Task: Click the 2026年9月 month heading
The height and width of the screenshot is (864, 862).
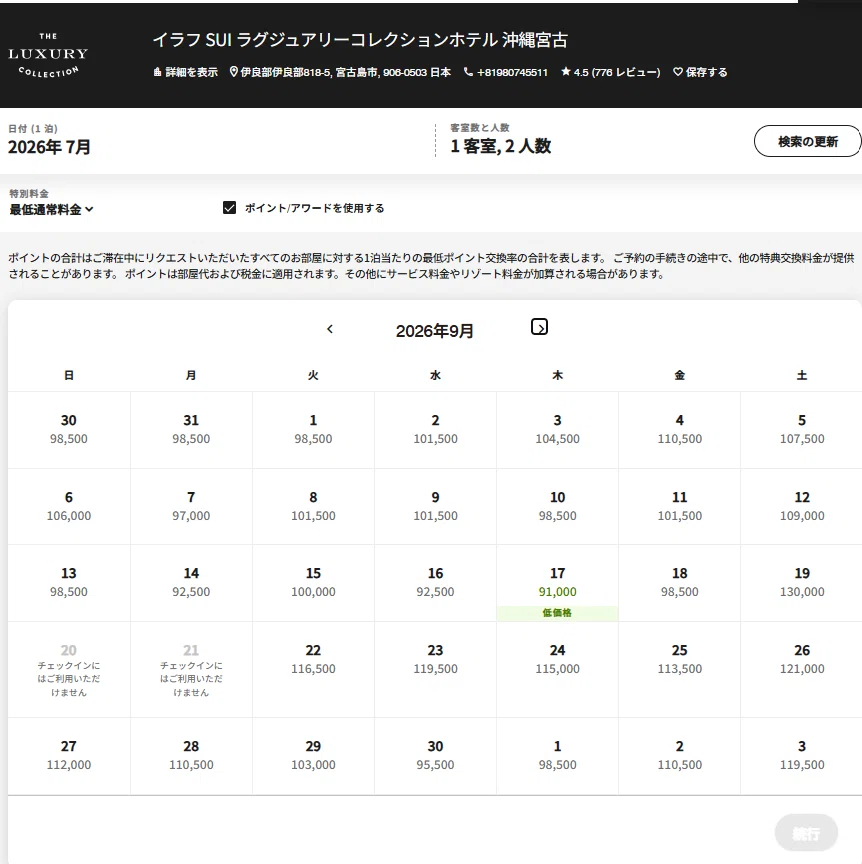Action: 435,331
